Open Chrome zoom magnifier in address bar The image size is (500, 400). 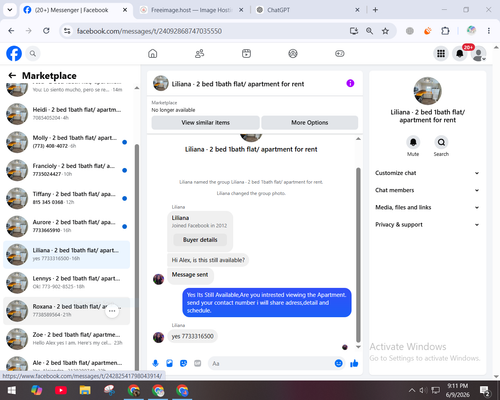coord(369,31)
